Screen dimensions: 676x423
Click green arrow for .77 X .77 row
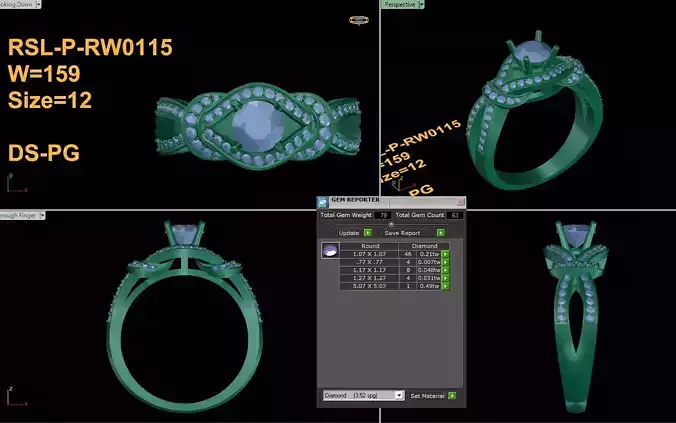click(445, 262)
